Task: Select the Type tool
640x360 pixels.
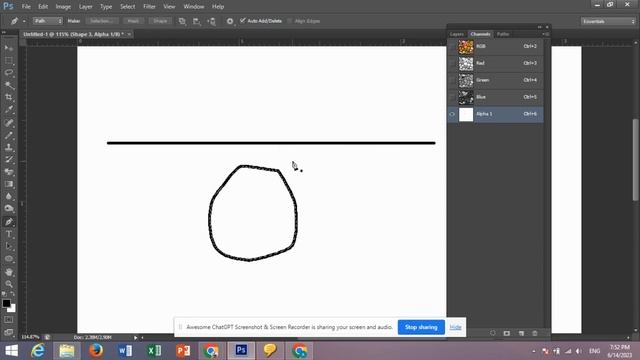Action: pyautogui.click(x=9, y=234)
